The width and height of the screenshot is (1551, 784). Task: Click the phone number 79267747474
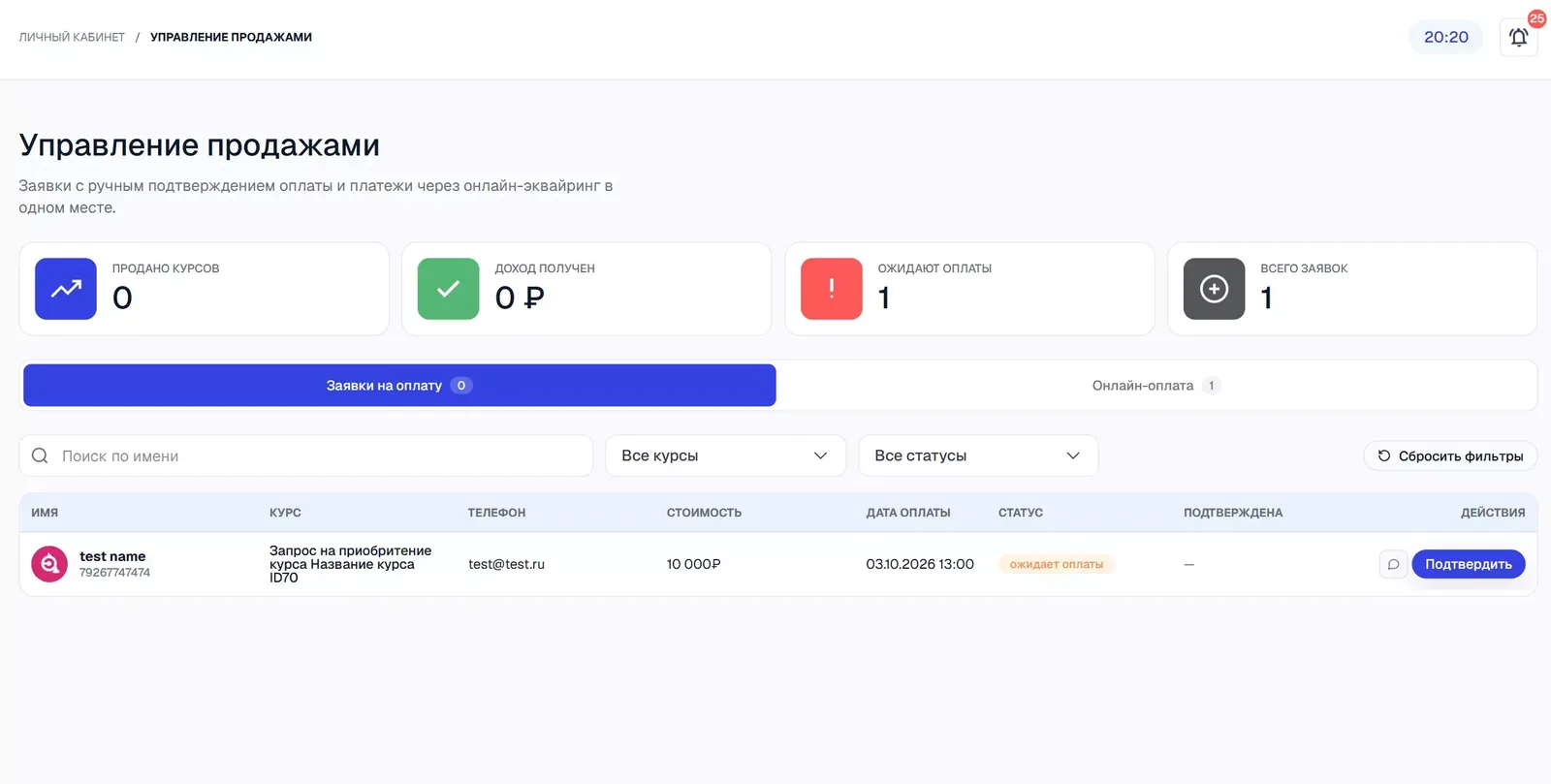pos(114,573)
